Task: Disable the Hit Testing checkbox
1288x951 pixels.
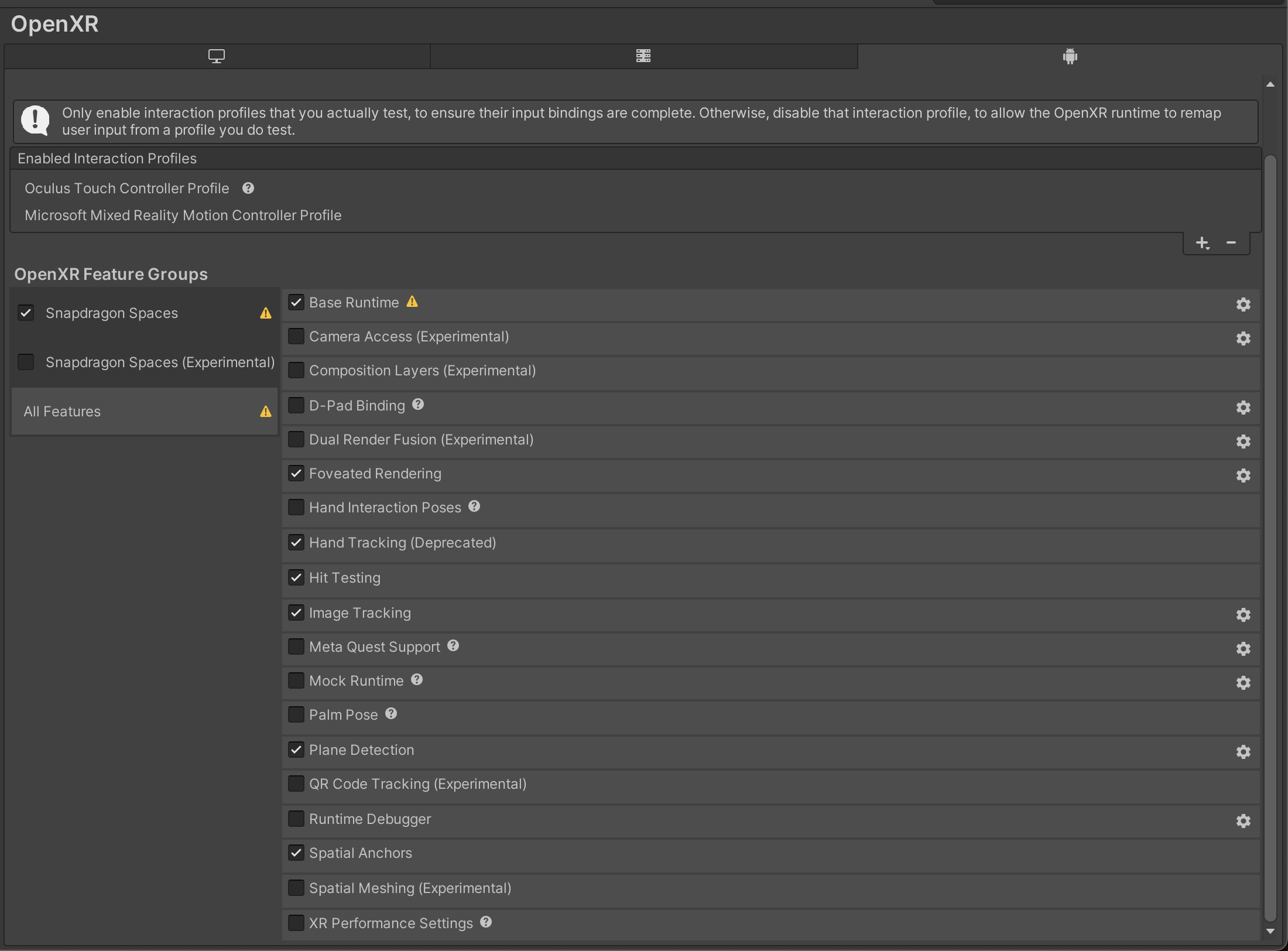Action: (x=296, y=577)
